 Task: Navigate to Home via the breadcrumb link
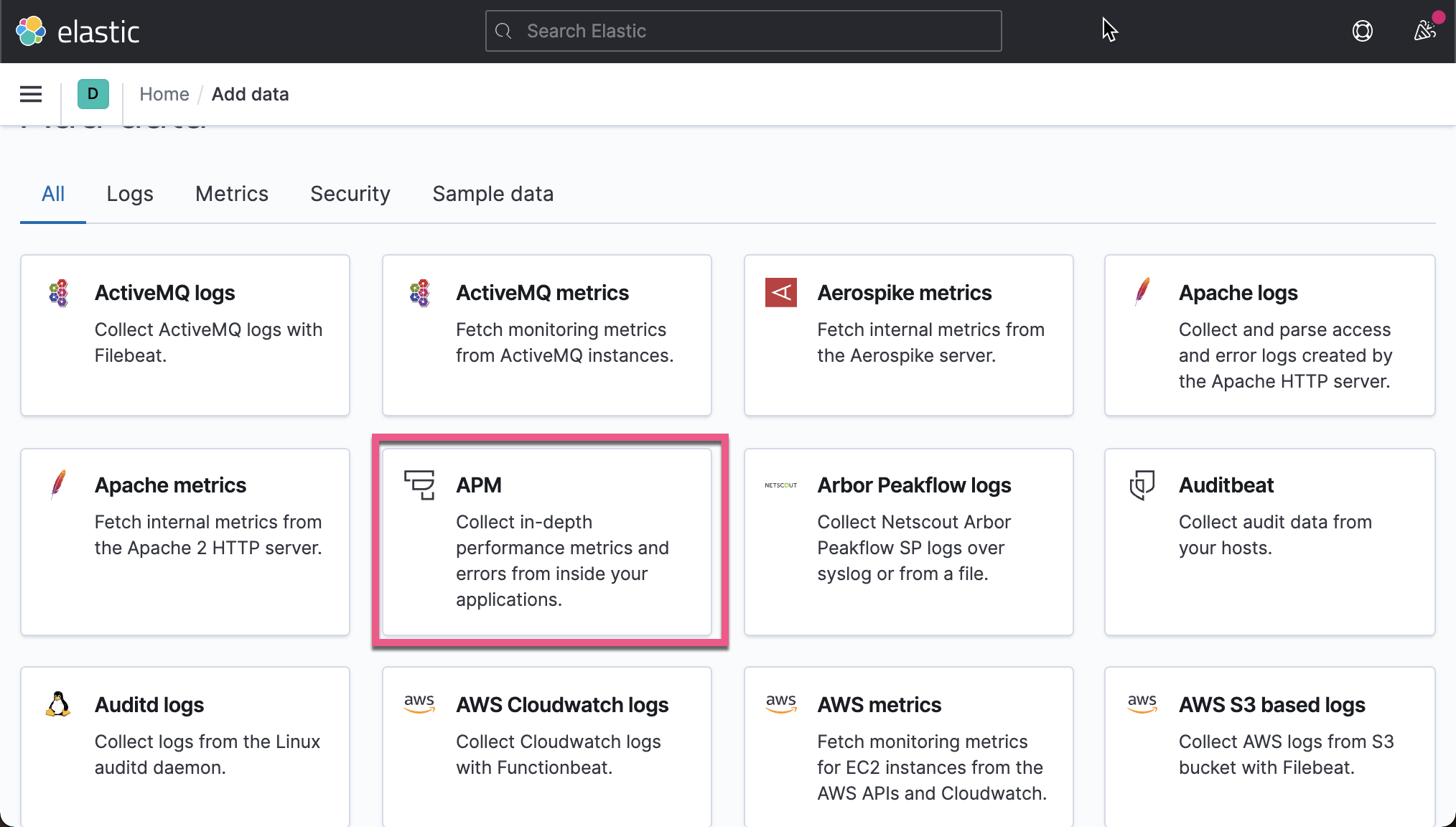(x=164, y=94)
